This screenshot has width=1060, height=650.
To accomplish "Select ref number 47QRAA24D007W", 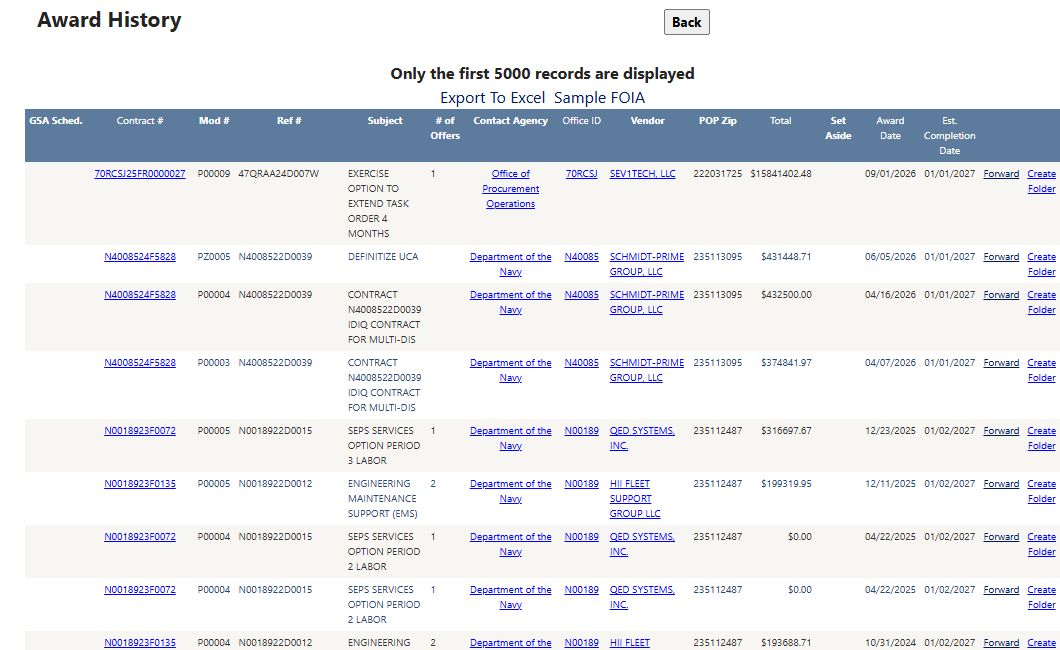I will pos(279,174).
